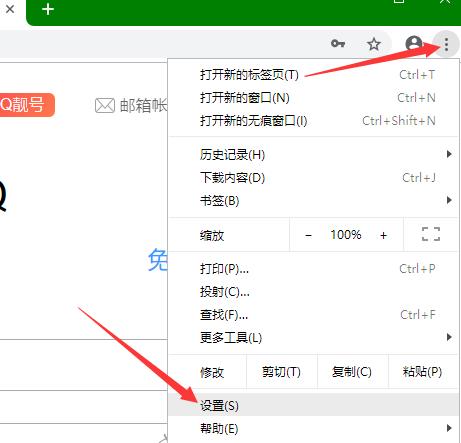This screenshot has height=443, width=461.
Task: Open a new incognito window 打开新的无痕窗口(I)
Action: click(313, 121)
